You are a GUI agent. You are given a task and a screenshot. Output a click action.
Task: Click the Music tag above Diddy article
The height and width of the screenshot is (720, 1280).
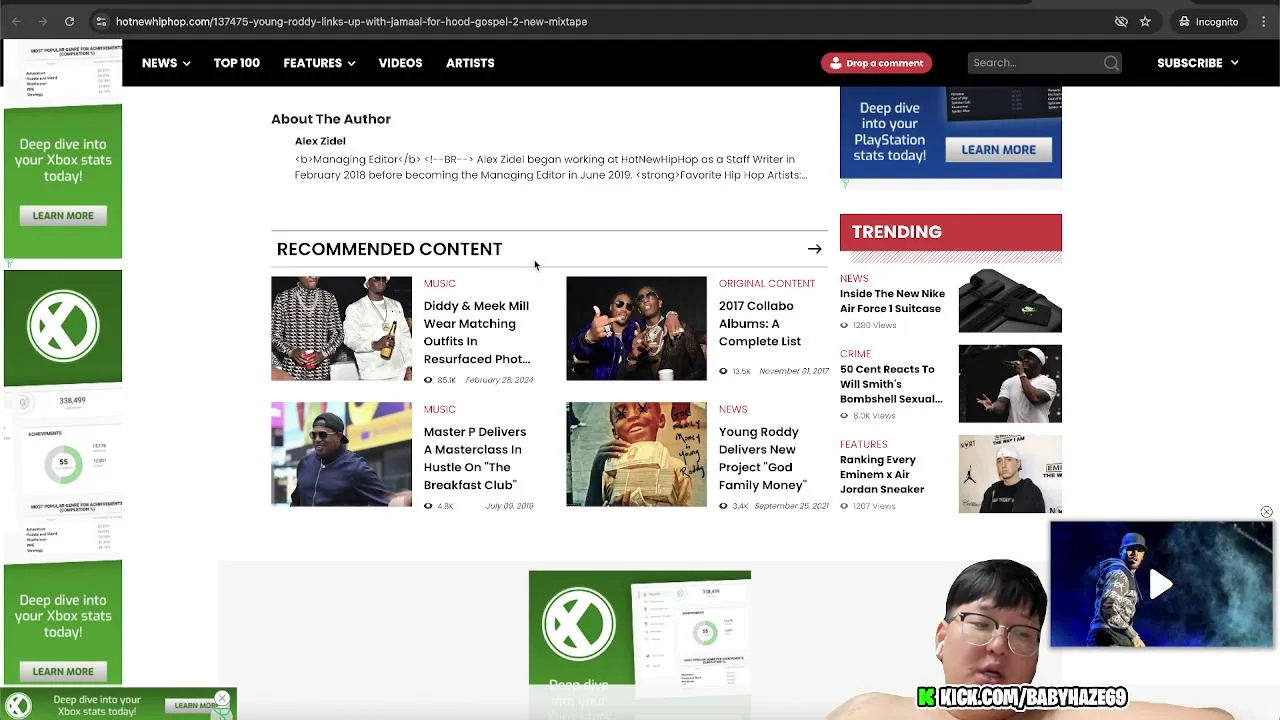point(439,283)
